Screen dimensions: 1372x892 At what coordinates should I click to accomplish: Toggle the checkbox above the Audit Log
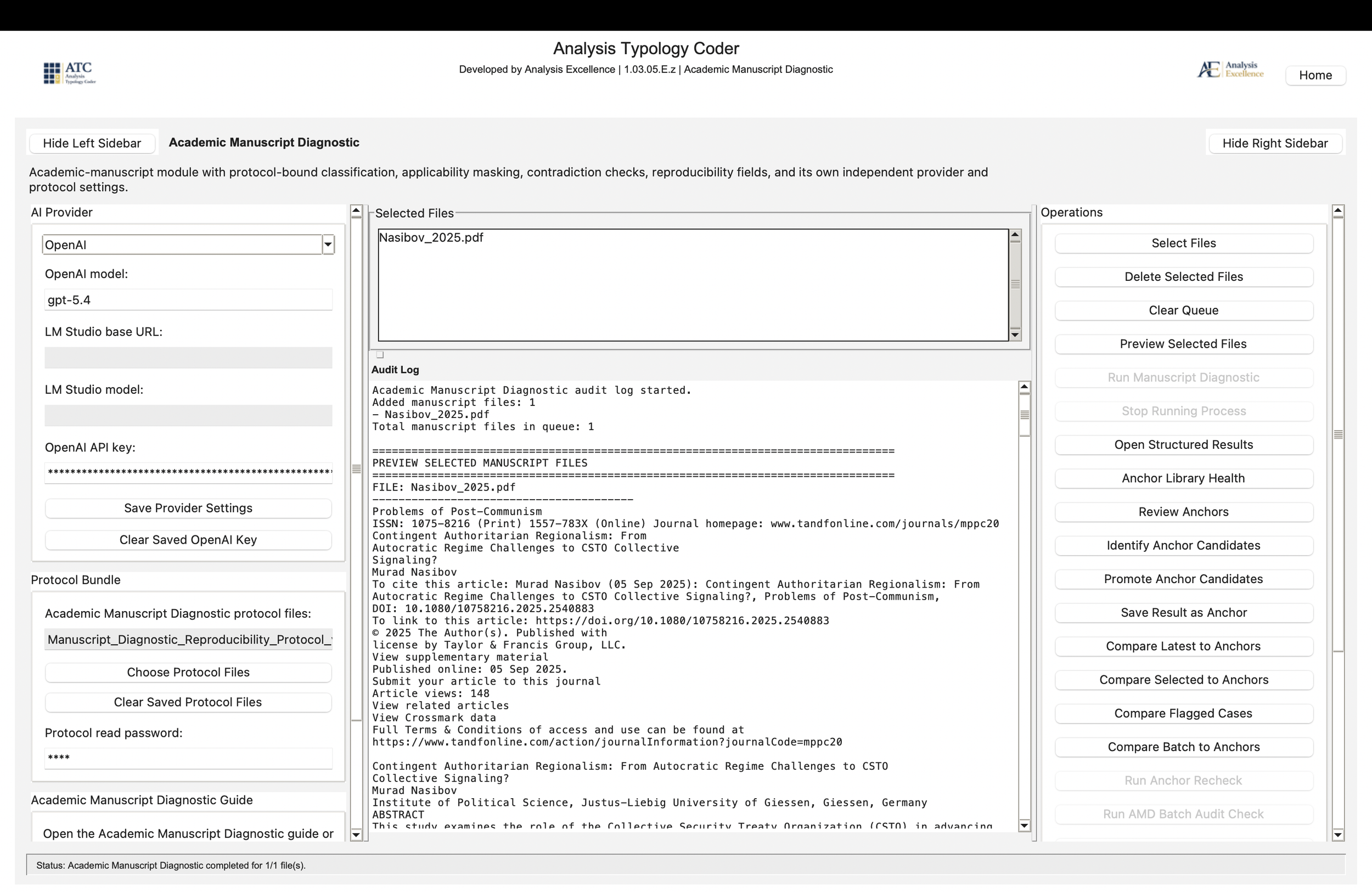tap(380, 354)
